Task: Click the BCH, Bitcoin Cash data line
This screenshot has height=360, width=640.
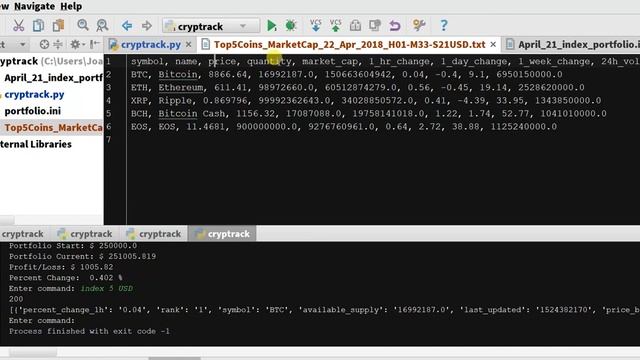Action: (368, 113)
